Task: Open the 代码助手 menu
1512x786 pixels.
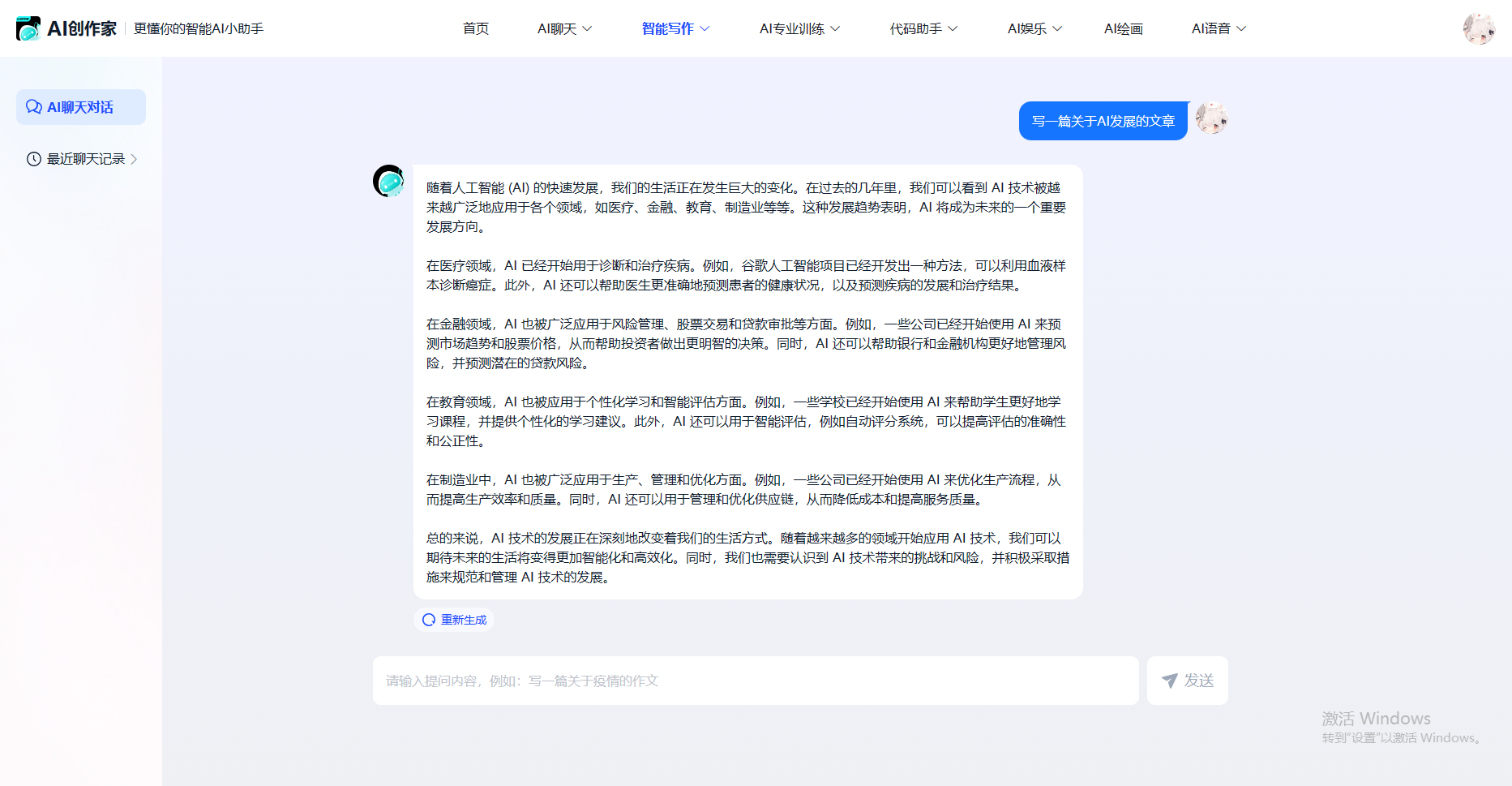Action: [x=924, y=29]
